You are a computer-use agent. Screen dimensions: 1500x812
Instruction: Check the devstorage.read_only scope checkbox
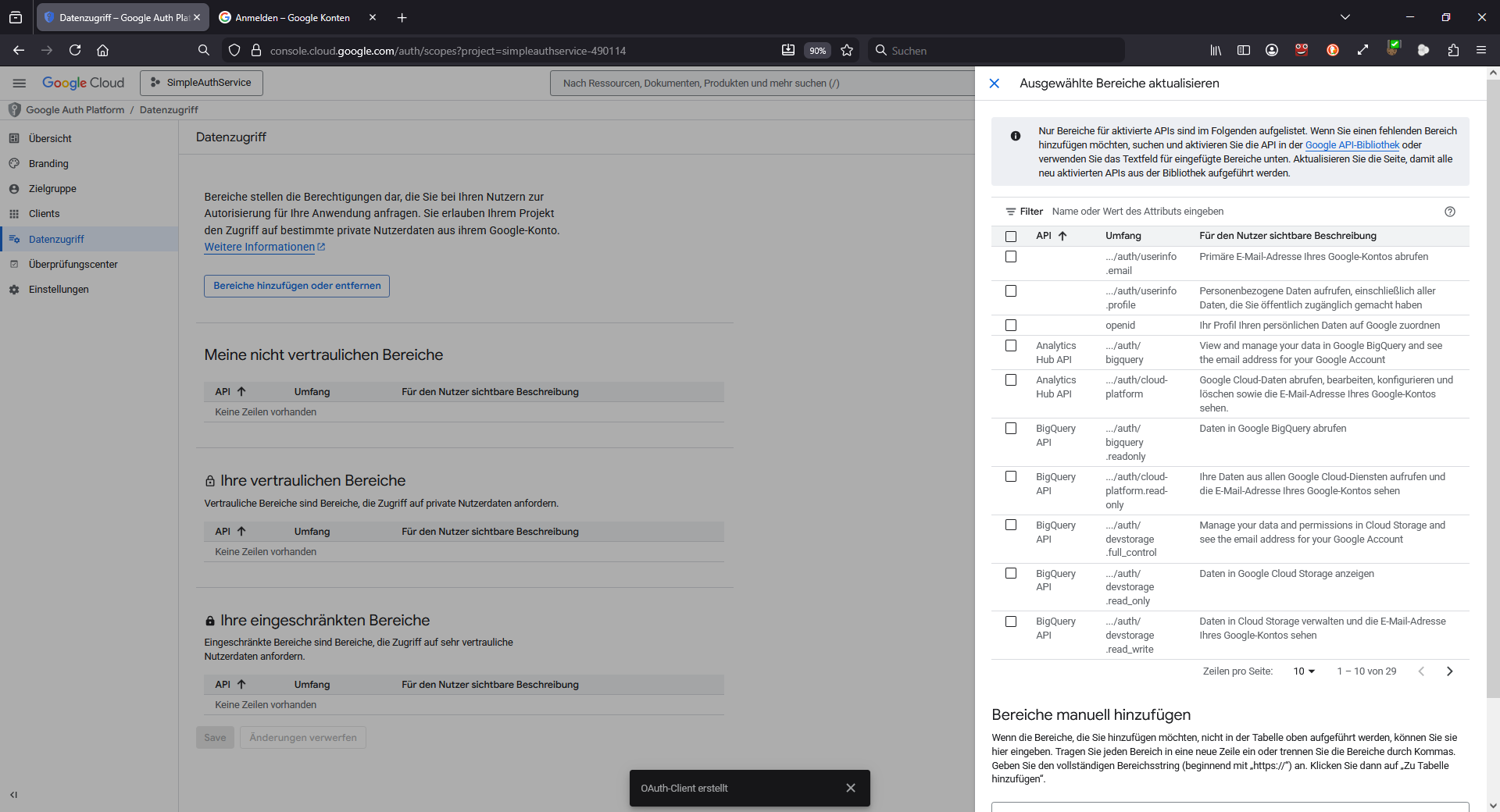click(x=1011, y=573)
